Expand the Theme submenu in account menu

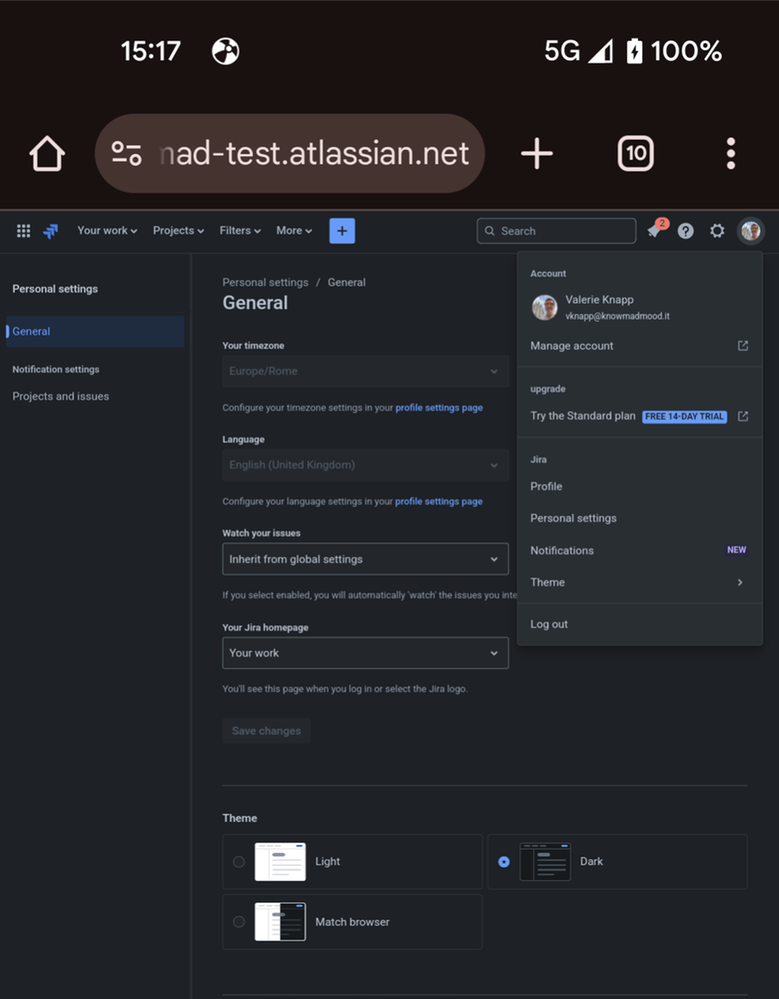(640, 582)
